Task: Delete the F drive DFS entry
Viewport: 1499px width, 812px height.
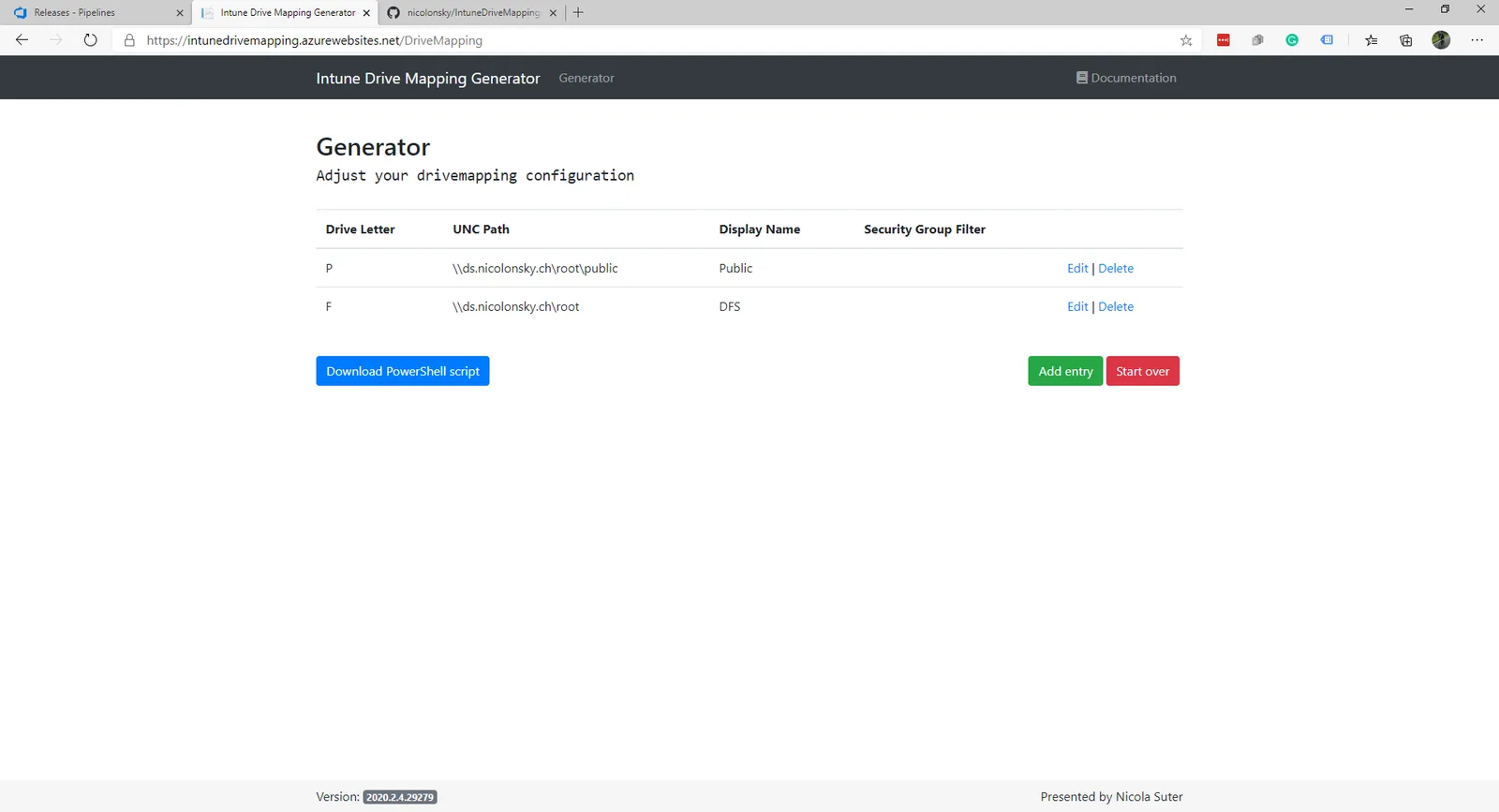Action: tap(1116, 306)
